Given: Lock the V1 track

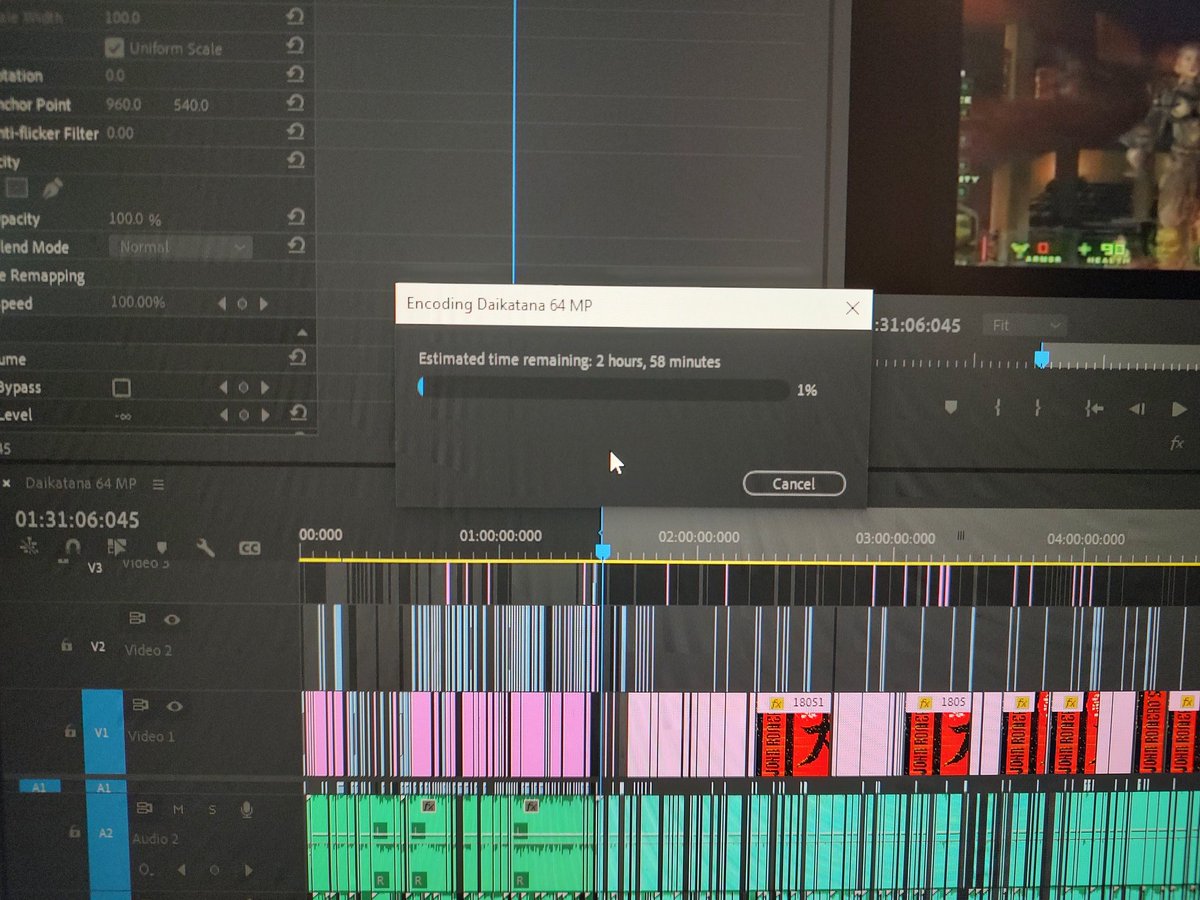Looking at the screenshot, I should [x=70, y=732].
